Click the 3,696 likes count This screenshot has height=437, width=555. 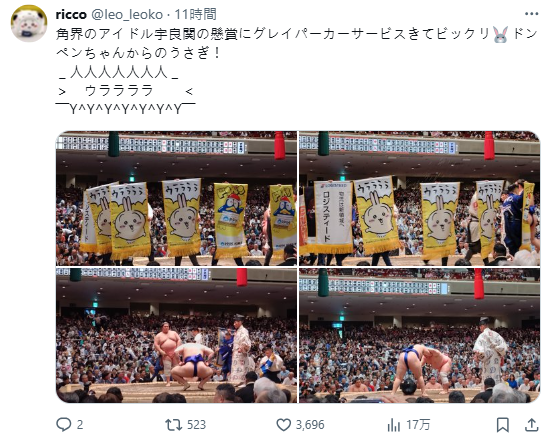[310, 425]
